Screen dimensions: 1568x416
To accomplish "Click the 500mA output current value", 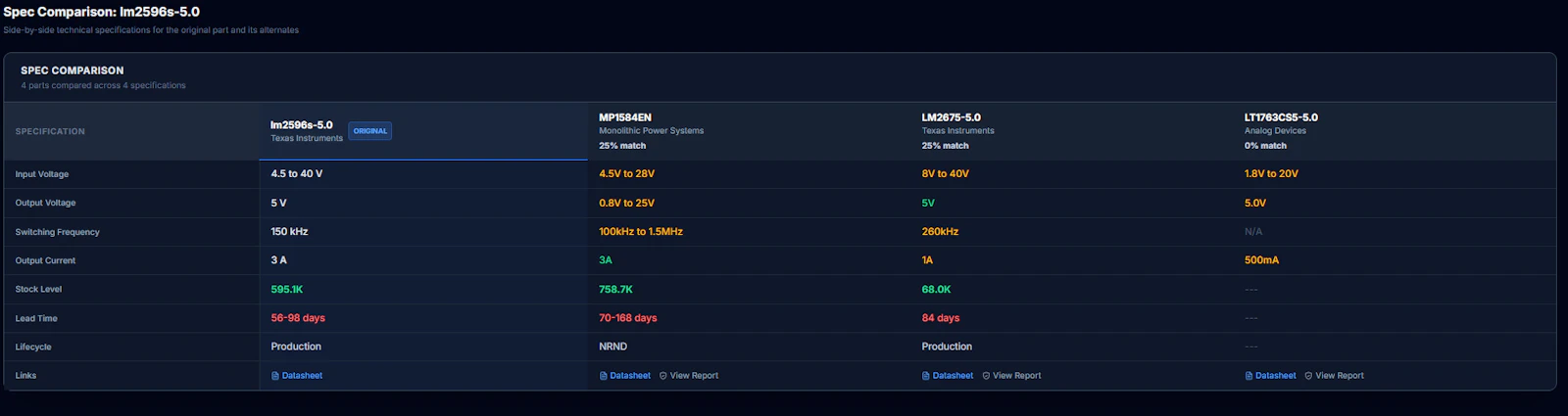I will 1261,260.
